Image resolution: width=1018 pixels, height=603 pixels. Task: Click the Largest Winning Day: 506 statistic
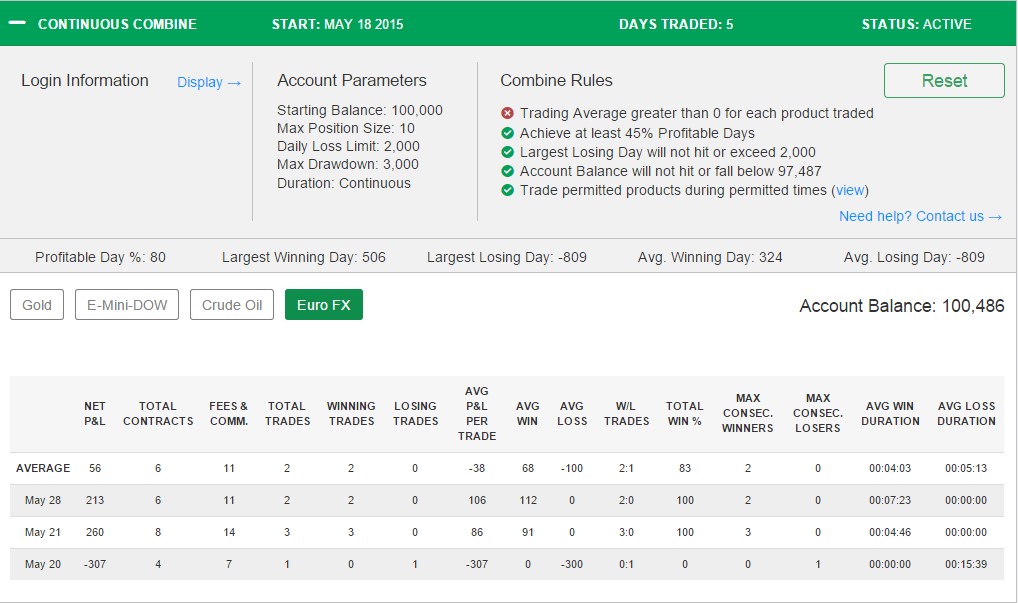tap(303, 257)
